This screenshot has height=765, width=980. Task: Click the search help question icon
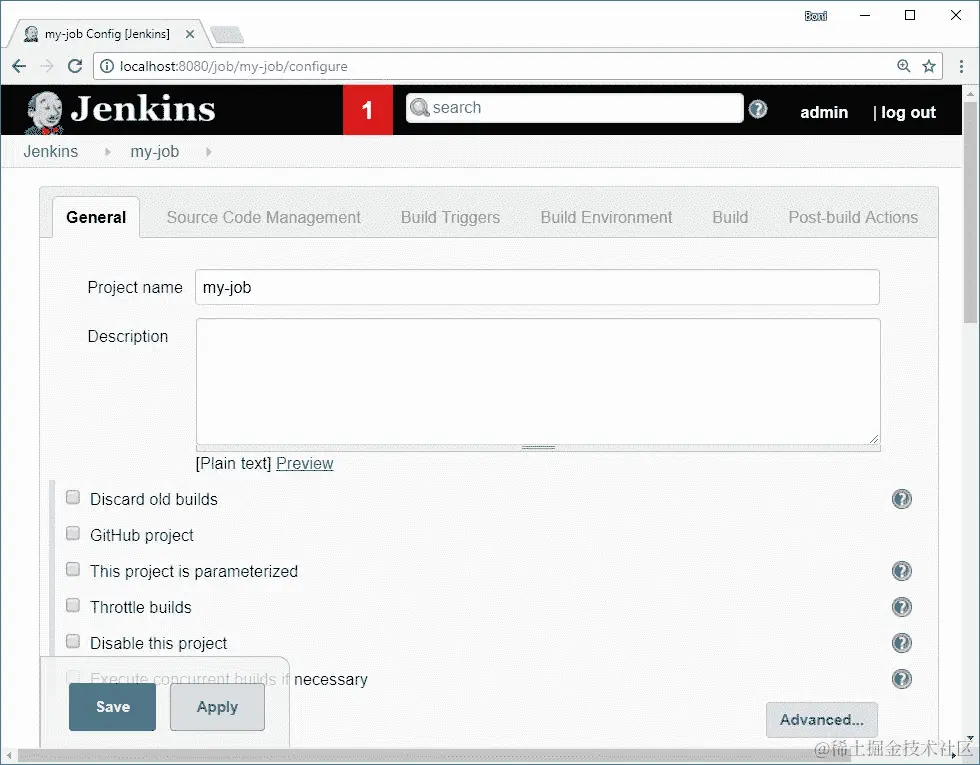click(x=758, y=109)
